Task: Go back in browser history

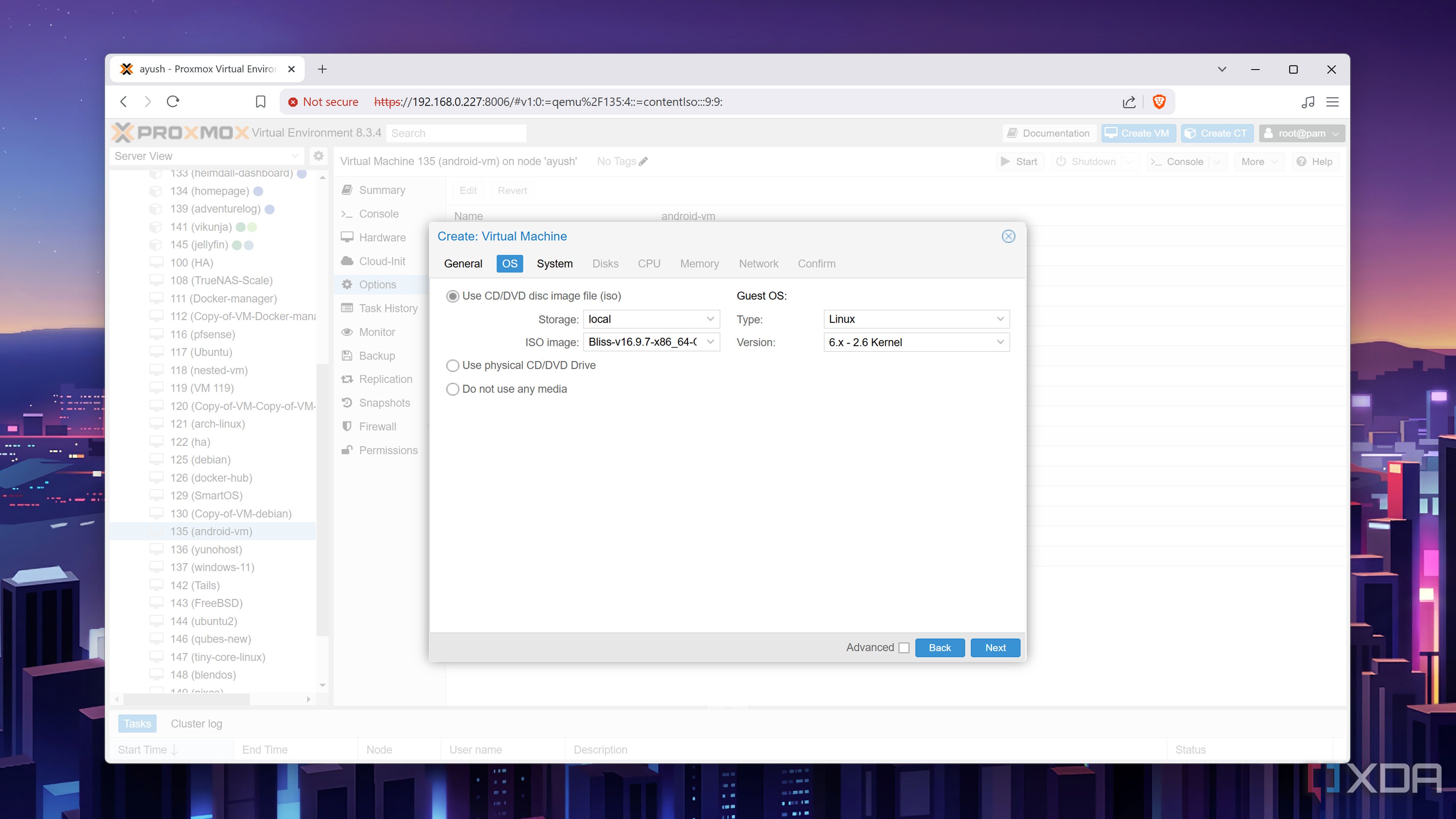Action: 124,102
